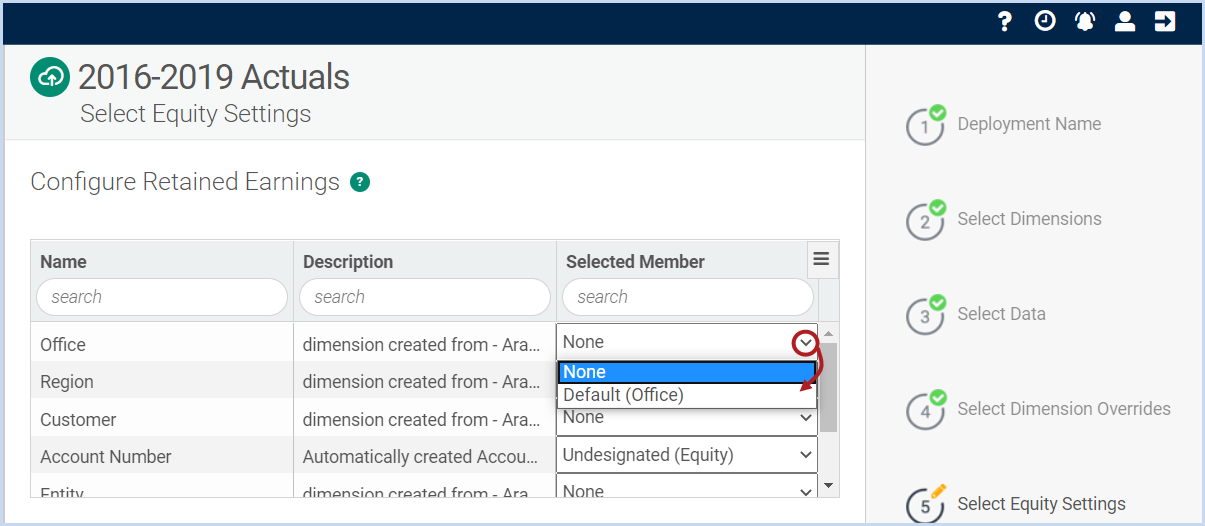Open the help question mark in top bar
This screenshot has height=526, width=1205.
click(x=1006, y=21)
